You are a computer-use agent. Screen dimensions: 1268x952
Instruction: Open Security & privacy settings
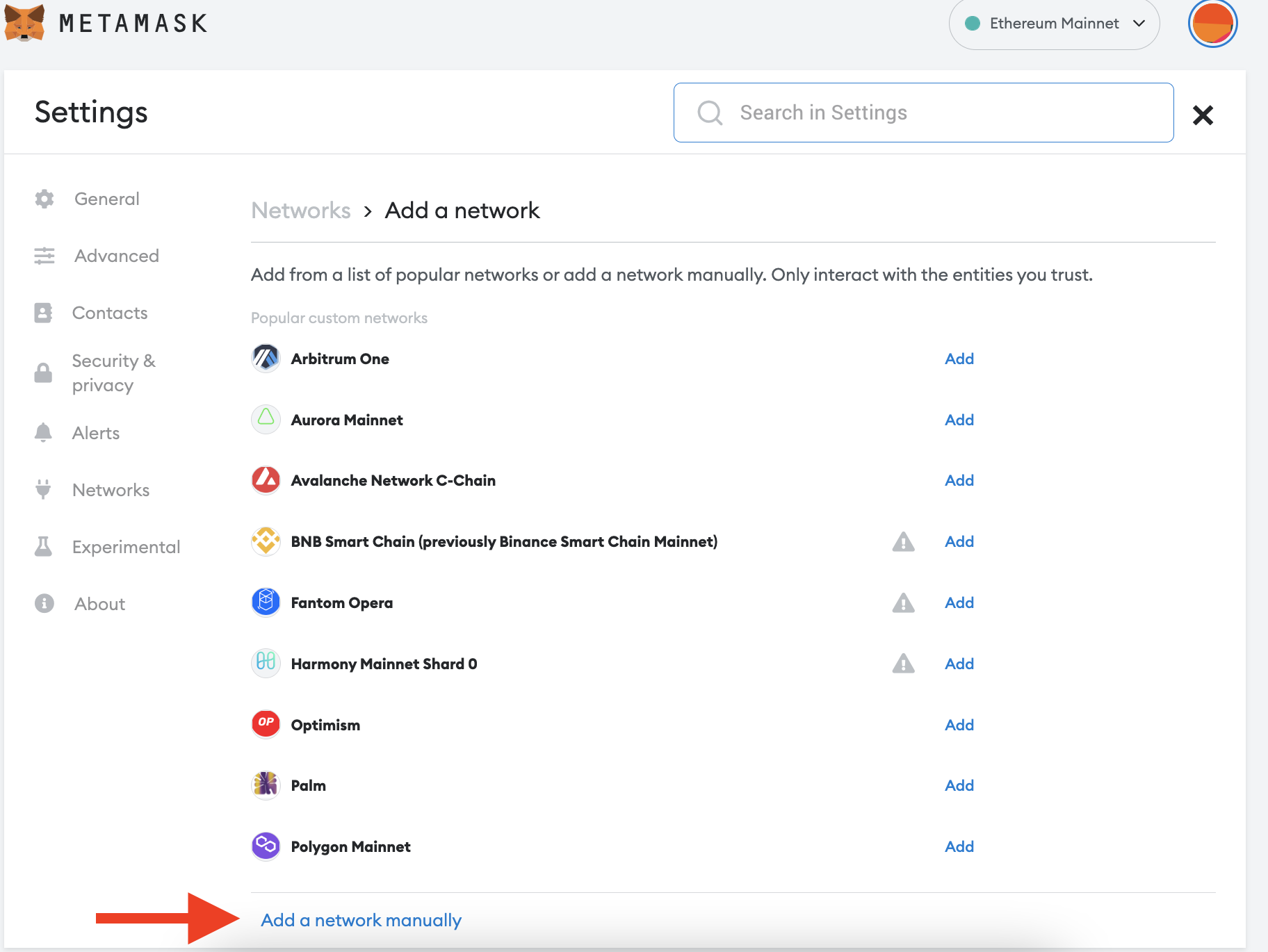click(113, 372)
